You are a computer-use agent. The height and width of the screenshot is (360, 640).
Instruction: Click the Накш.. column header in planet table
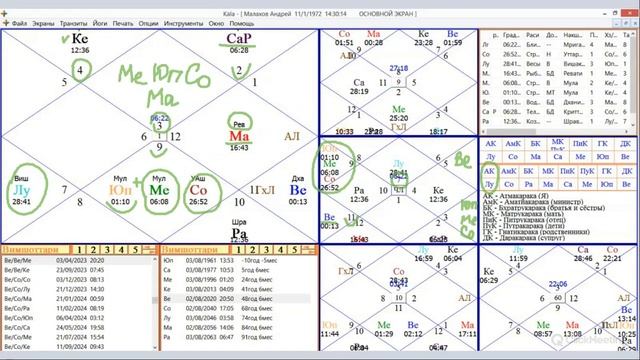point(573,36)
